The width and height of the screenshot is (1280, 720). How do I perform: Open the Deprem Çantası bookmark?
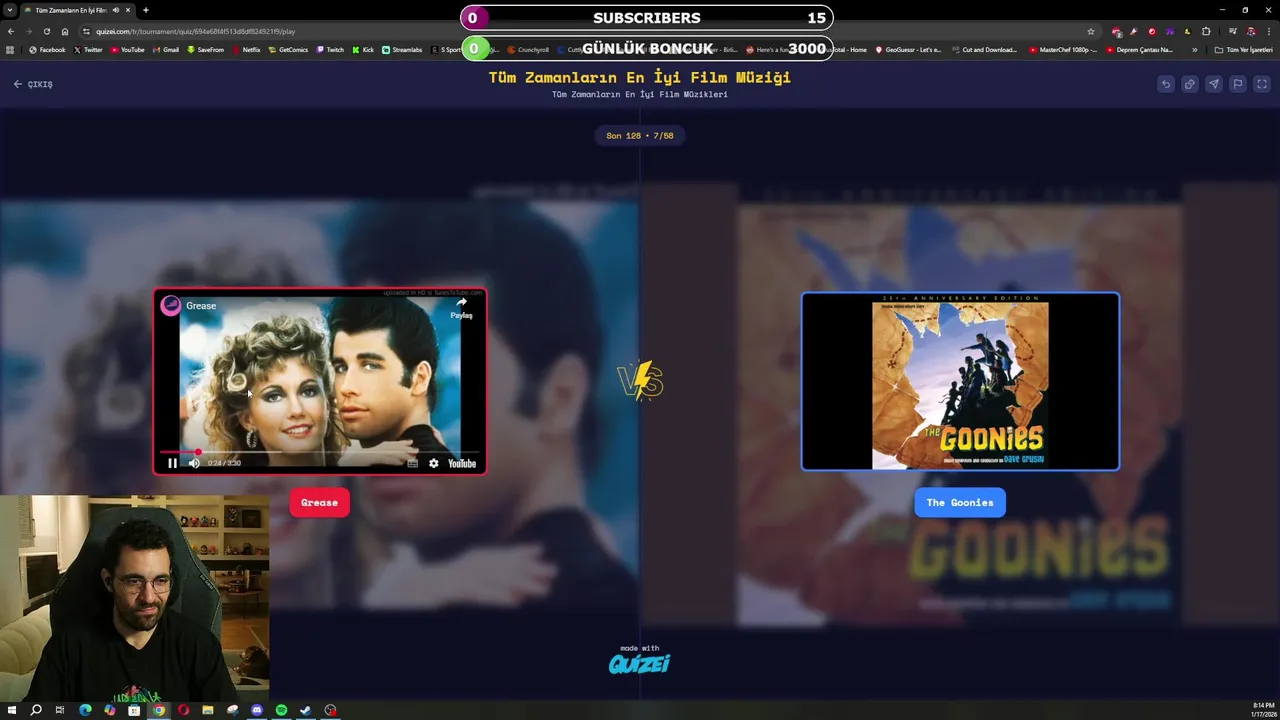pyautogui.click(x=1140, y=49)
